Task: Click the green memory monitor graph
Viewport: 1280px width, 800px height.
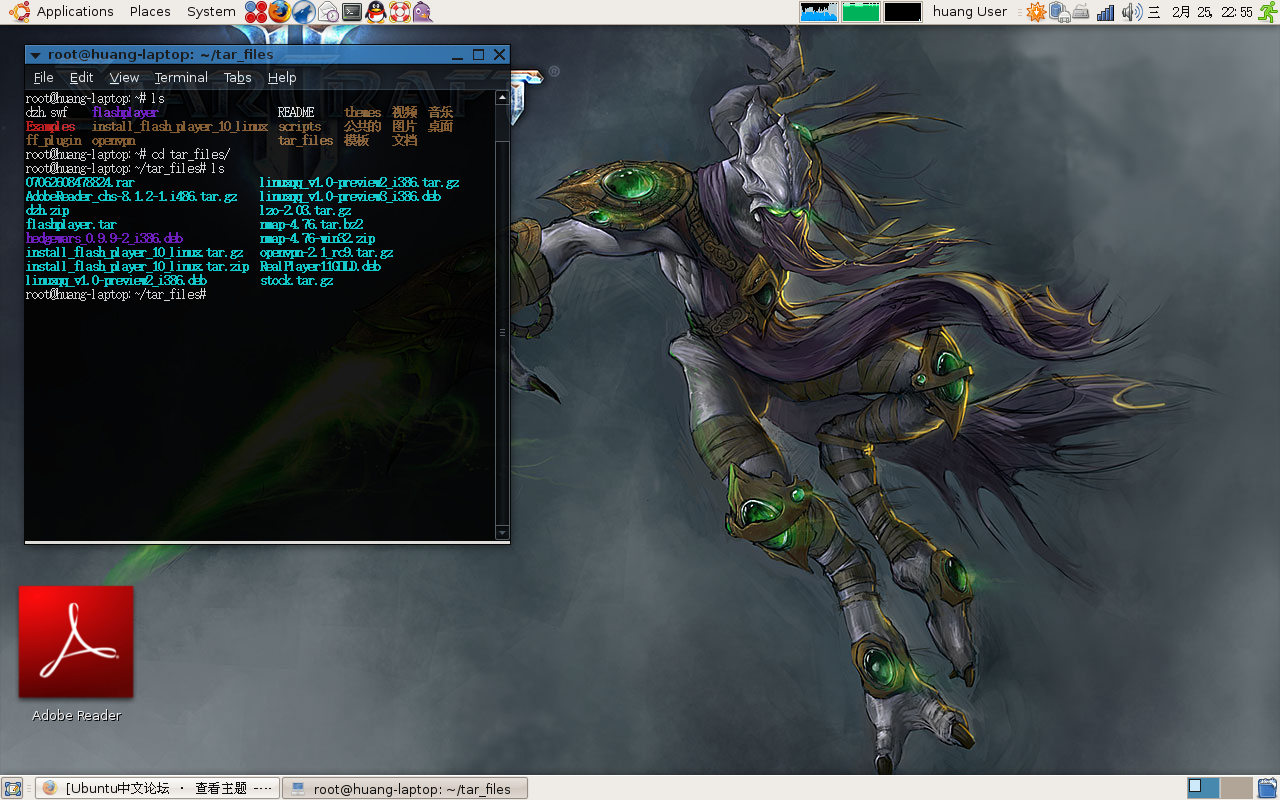Action: pyautogui.click(x=861, y=12)
